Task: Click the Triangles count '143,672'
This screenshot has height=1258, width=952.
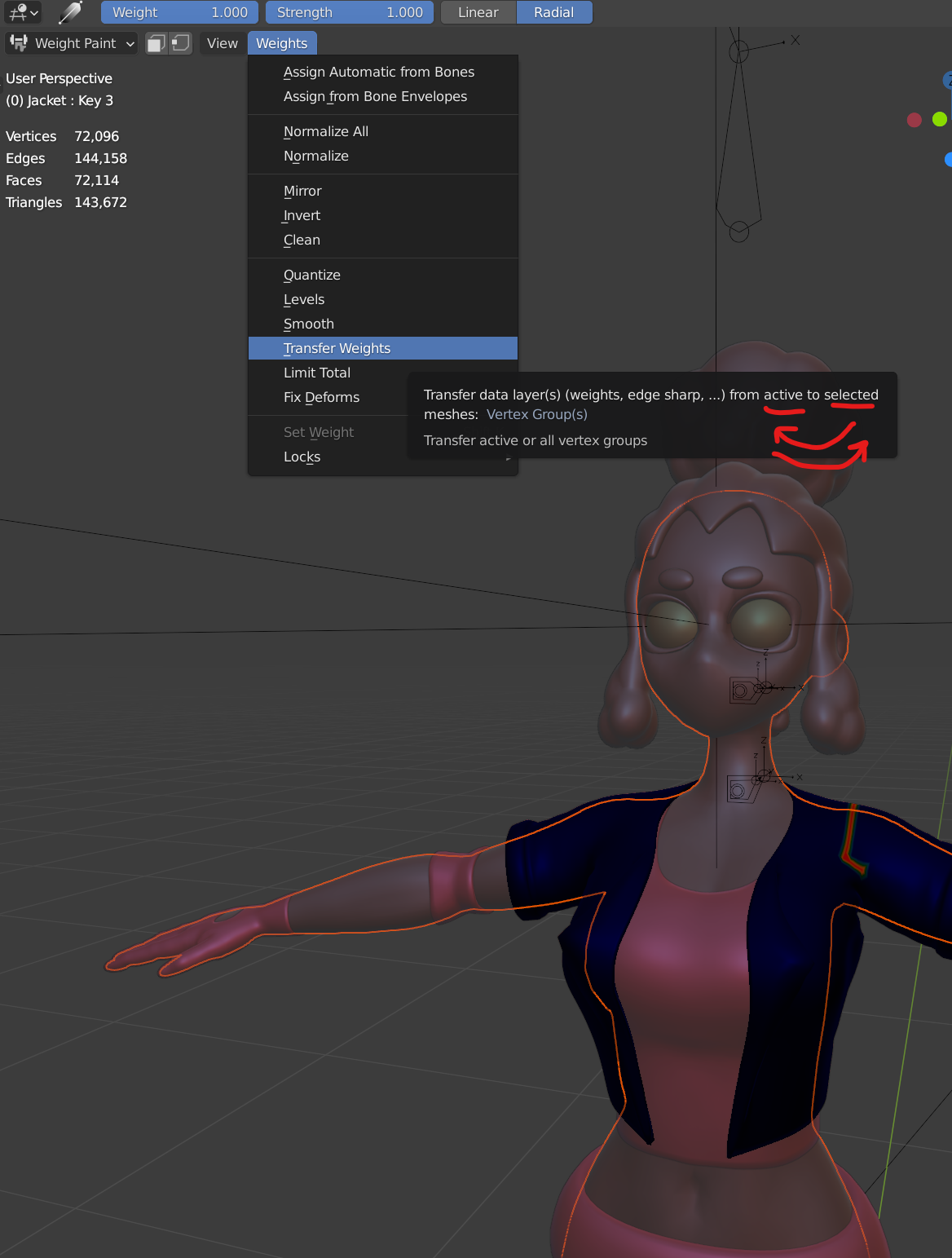Action: coord(101,202)
